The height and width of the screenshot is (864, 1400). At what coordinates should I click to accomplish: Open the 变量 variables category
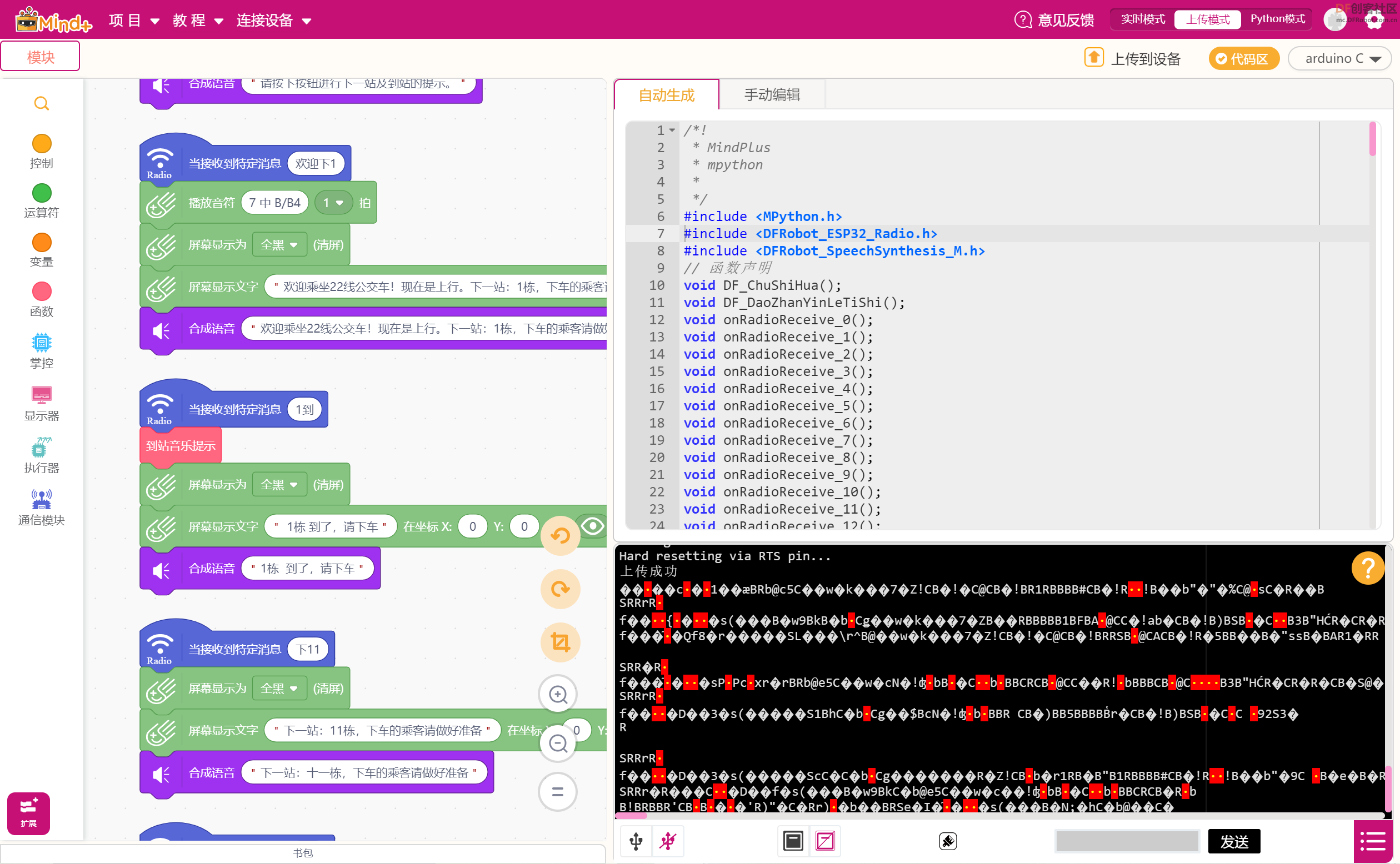click(x=41, y=250)
